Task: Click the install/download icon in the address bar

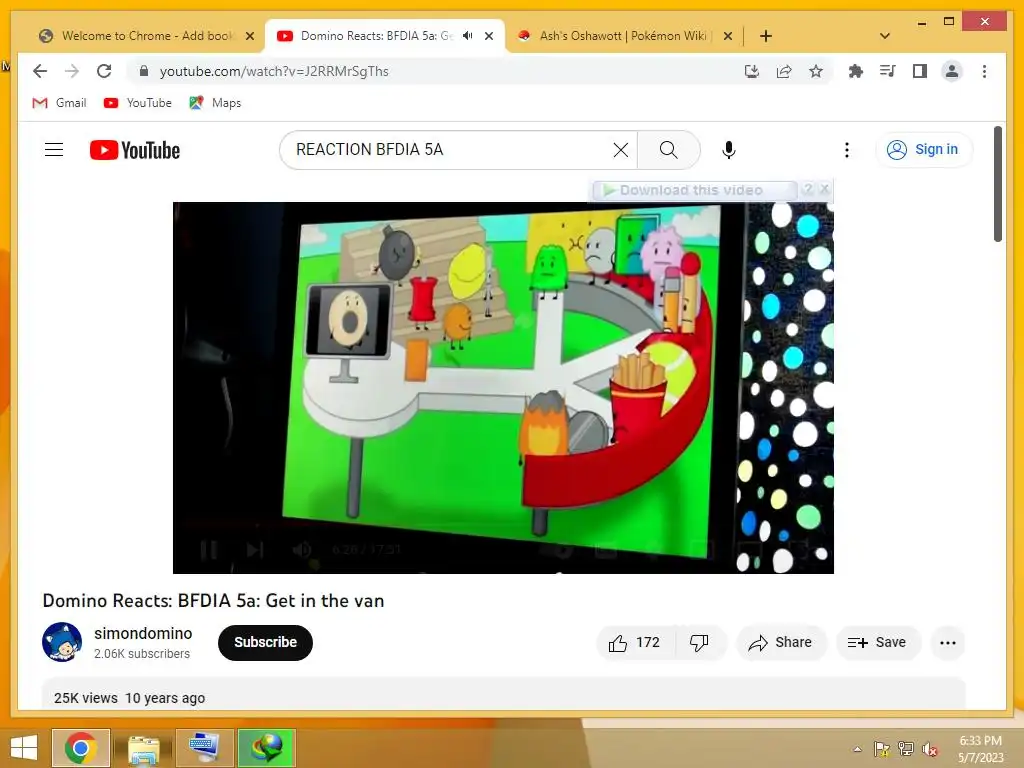Action: 752,71
